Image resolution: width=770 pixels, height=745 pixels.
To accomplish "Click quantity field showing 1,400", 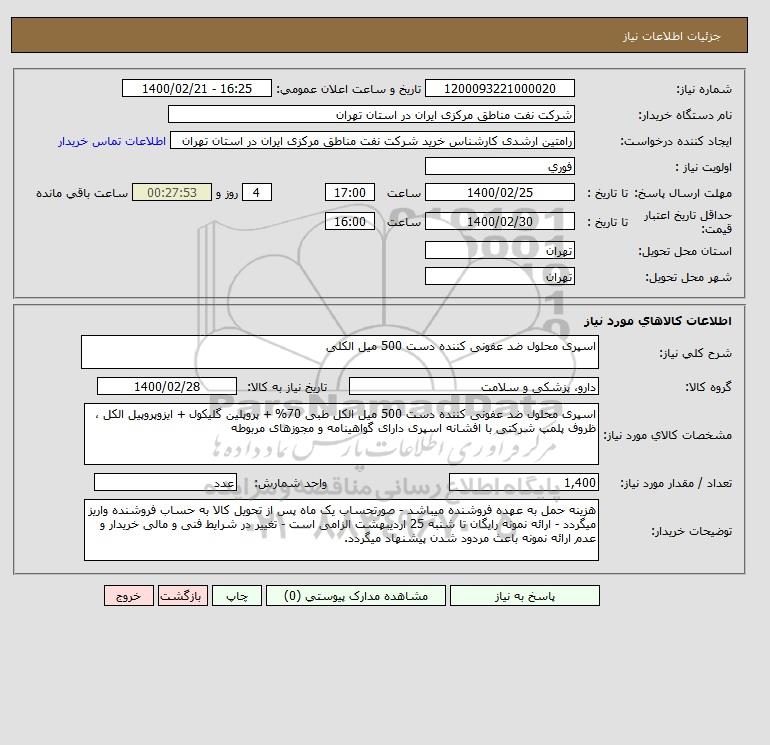I will pyautogui.click(x=523, y=482).
